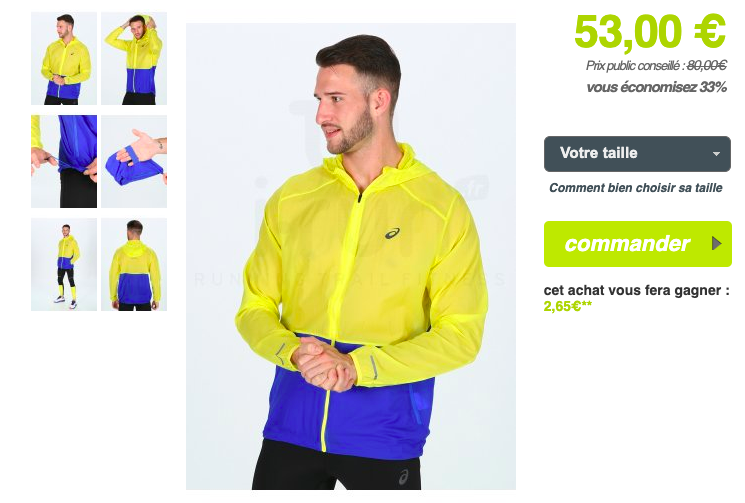
Task: Click vous économisez 33% text
Action: [657, 87]
